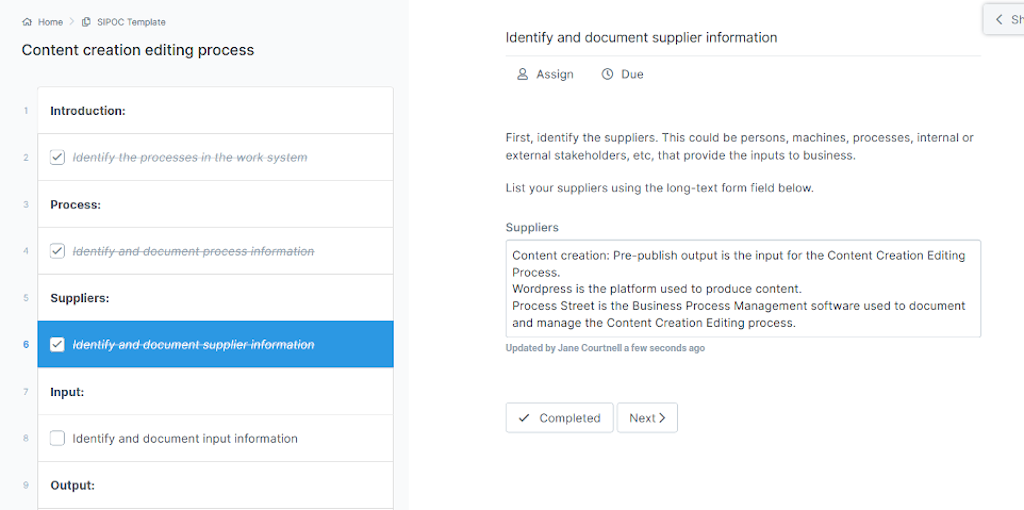Viewport: 1024px width, 510px height.
Task: Open the SIPOC Template breadcrumb link
Action: pyautogui.click(x=131, y=22)
